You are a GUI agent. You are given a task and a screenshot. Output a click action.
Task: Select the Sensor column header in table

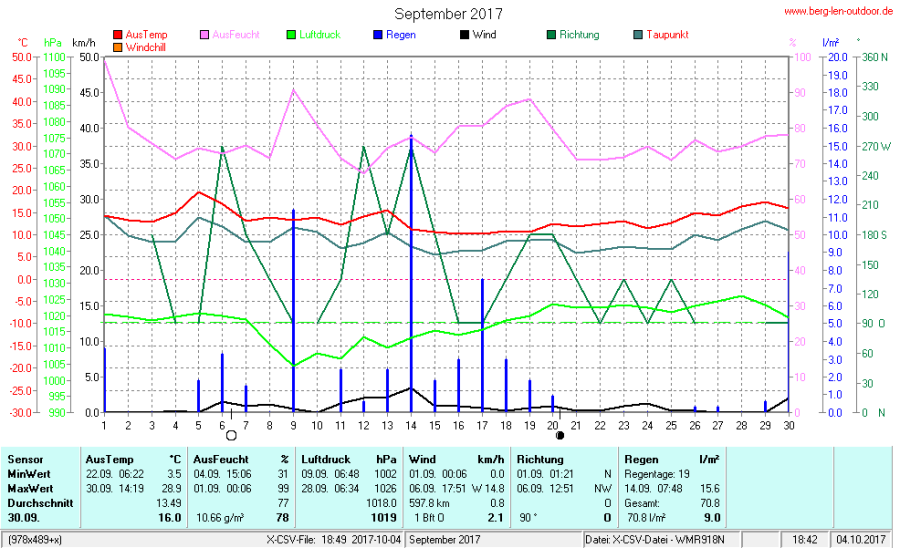[24, 459]
